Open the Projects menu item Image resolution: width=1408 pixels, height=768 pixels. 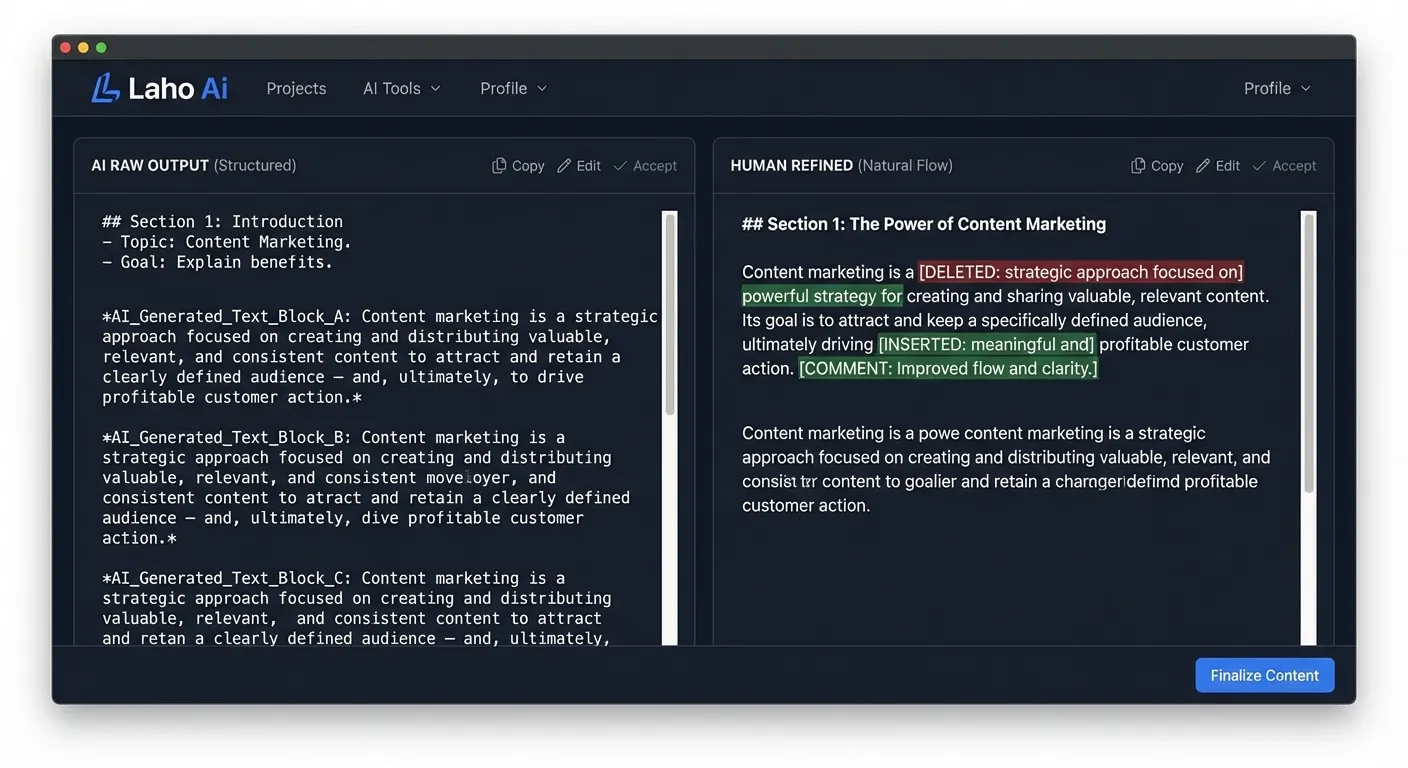tap(296, 88)
